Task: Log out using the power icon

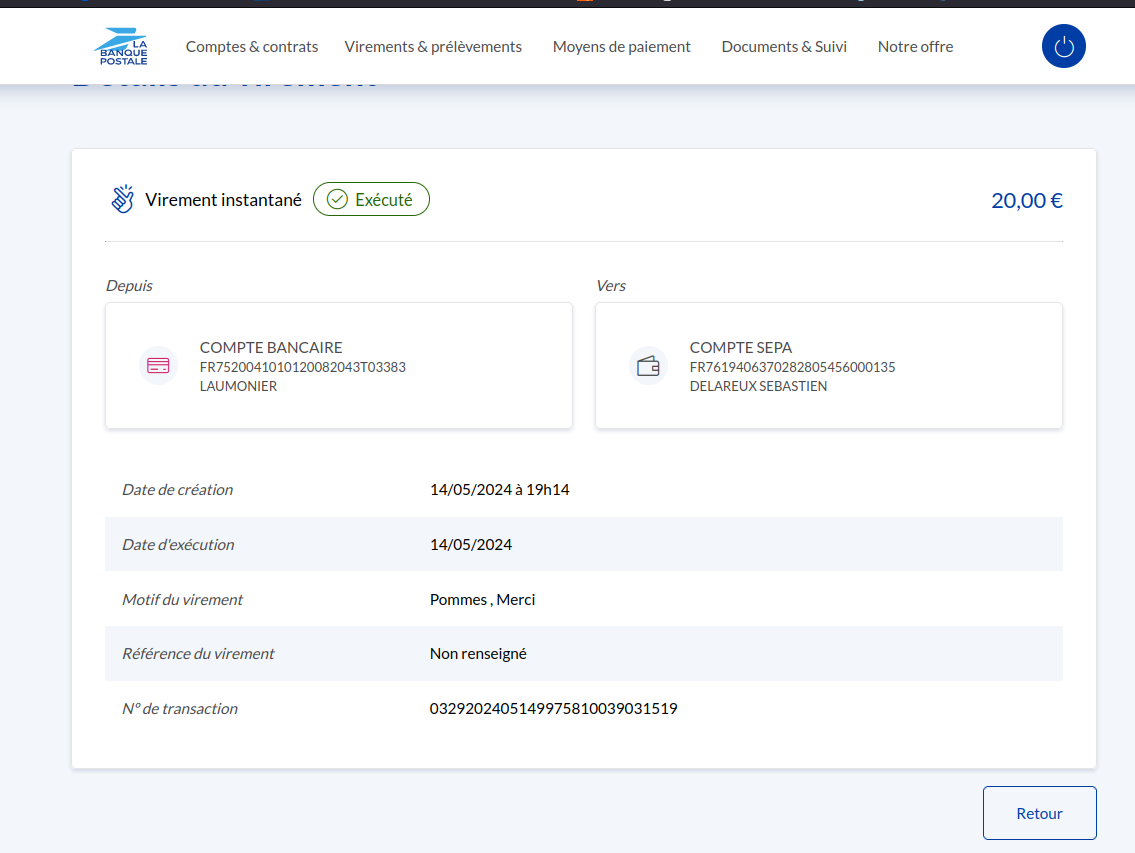Action: click(x=1063, y=46)
